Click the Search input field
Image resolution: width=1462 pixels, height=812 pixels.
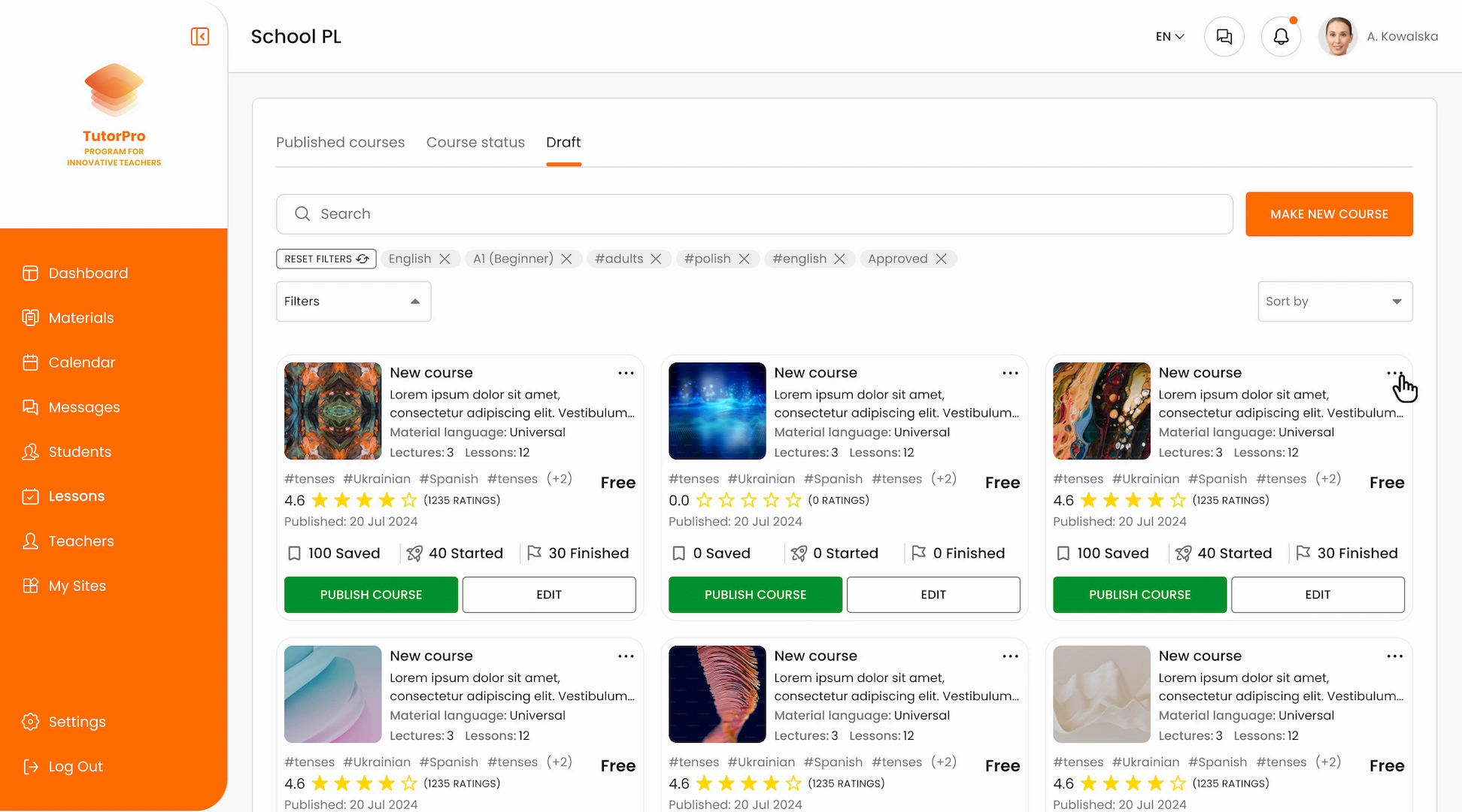(754, 214)
